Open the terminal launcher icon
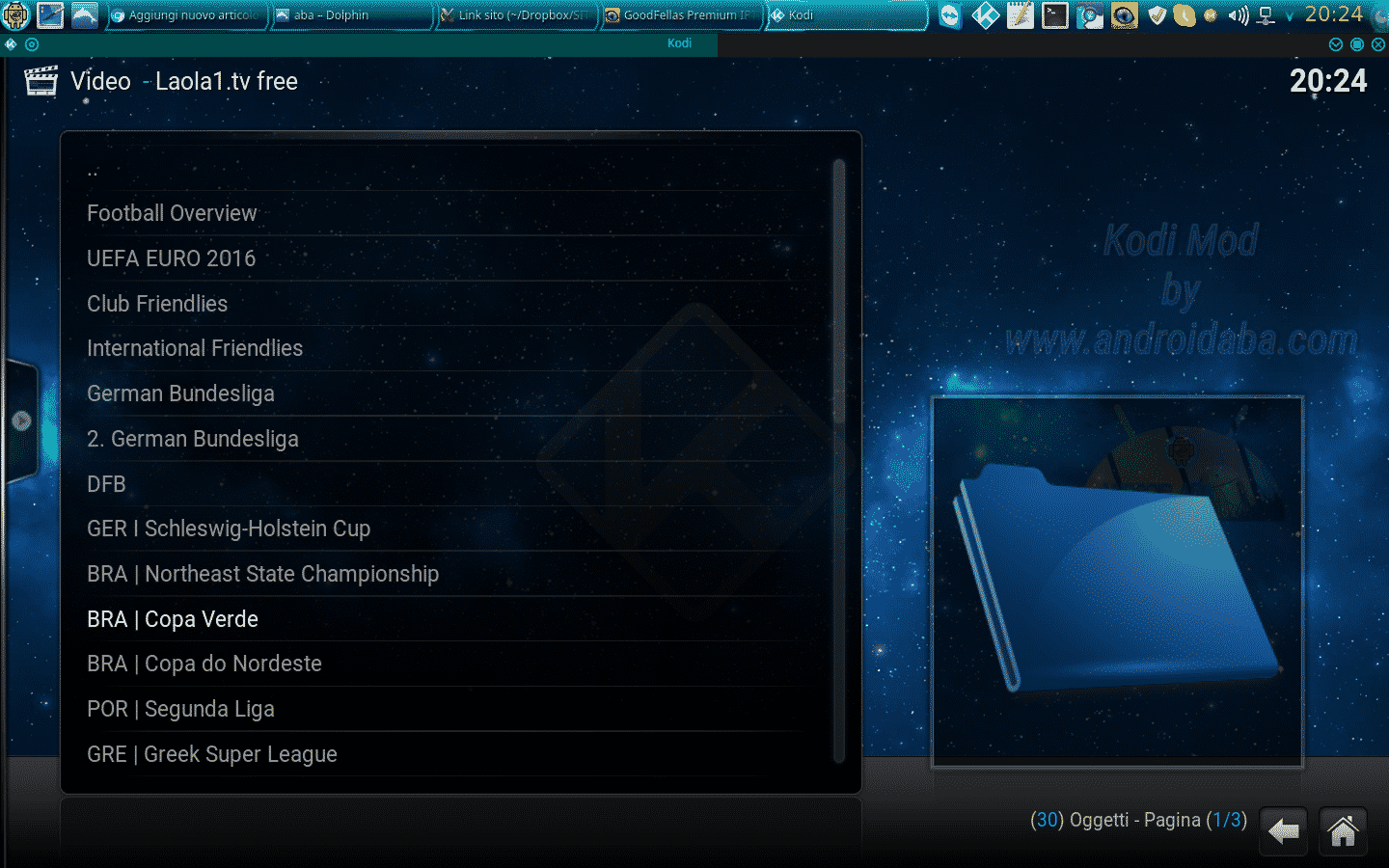Viewport: 1389px width, 868px height. (x=1054, y=15)
